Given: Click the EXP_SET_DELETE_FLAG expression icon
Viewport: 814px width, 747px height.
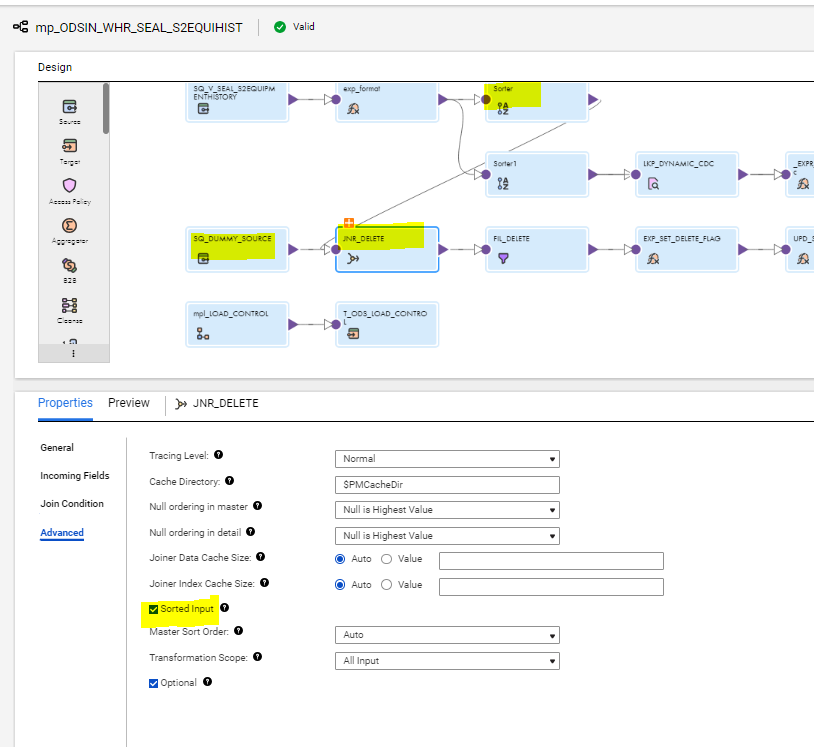Looking at the screenshot, I should (653, 258).
